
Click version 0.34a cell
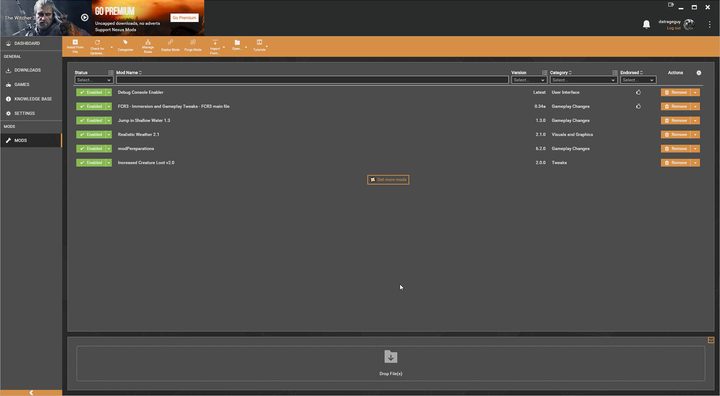(540, 106)
